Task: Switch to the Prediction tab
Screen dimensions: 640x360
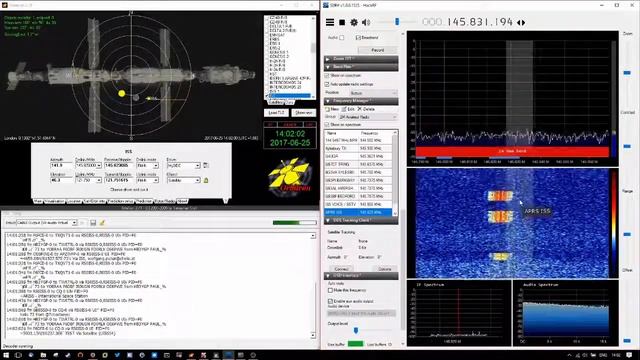Action: coord(143,201)
